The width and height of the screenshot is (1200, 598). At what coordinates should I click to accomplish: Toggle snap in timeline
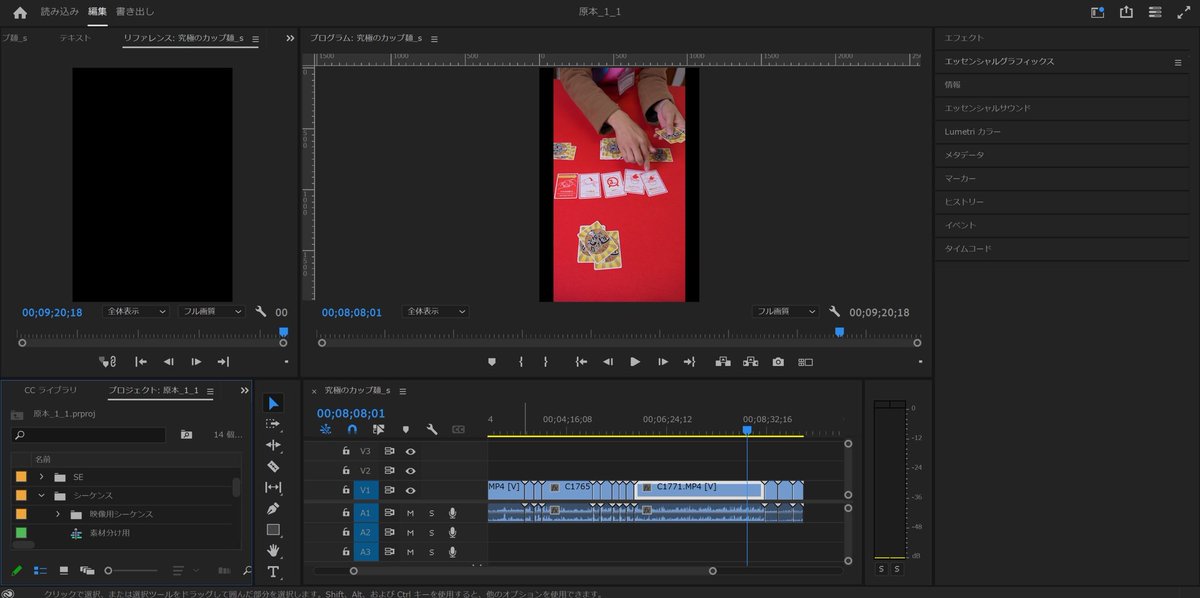pos(352,429)
